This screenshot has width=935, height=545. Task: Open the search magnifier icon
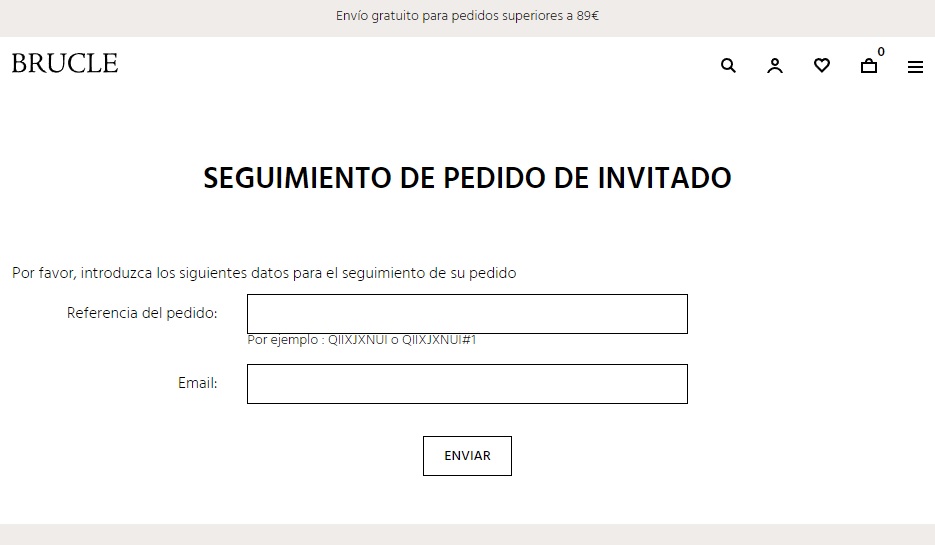[x=728, y=66]
